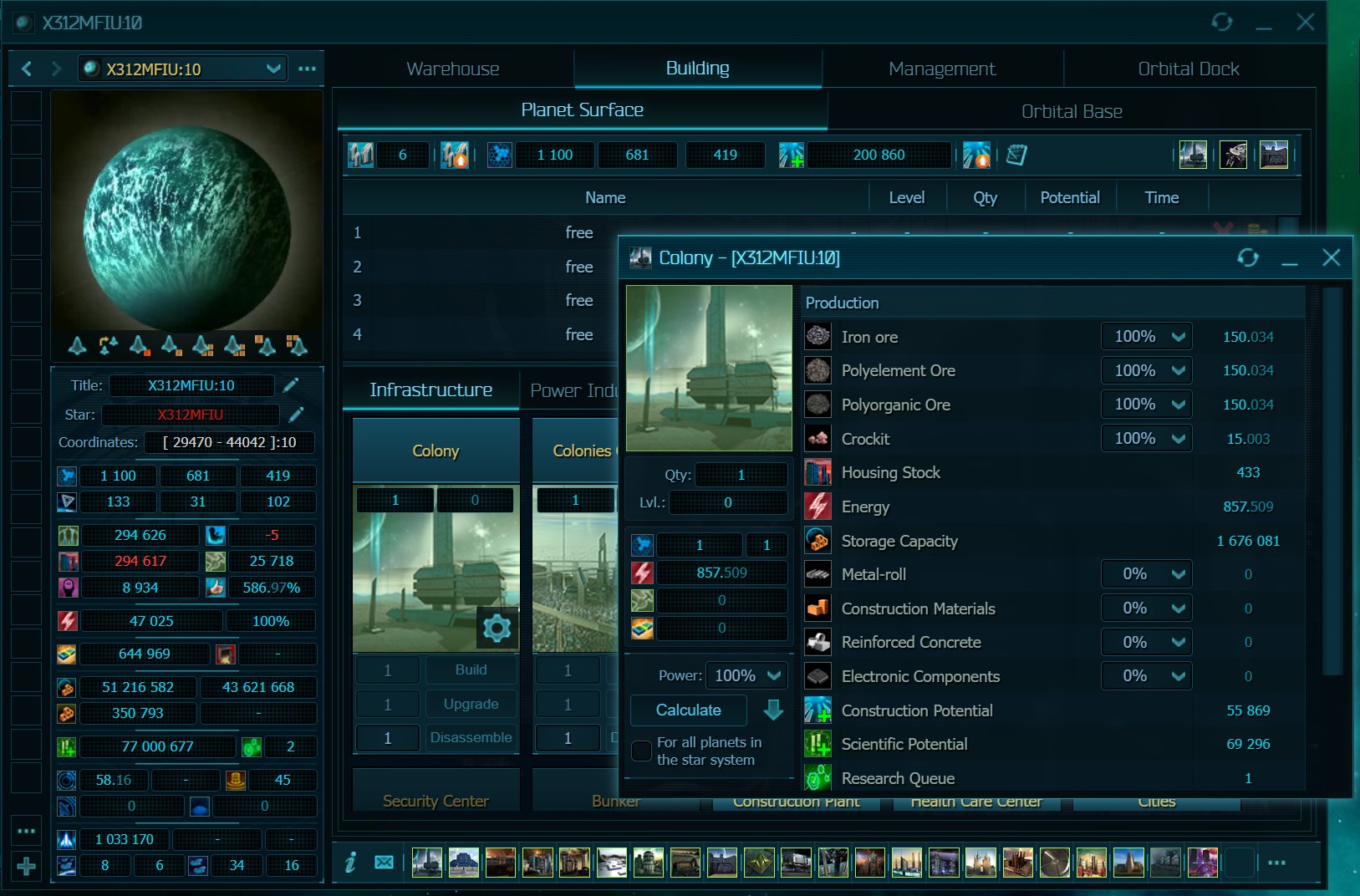The image size is (1360, 896).
Task: Click the Disassemble button under Colony
Action: coord(471,737)
